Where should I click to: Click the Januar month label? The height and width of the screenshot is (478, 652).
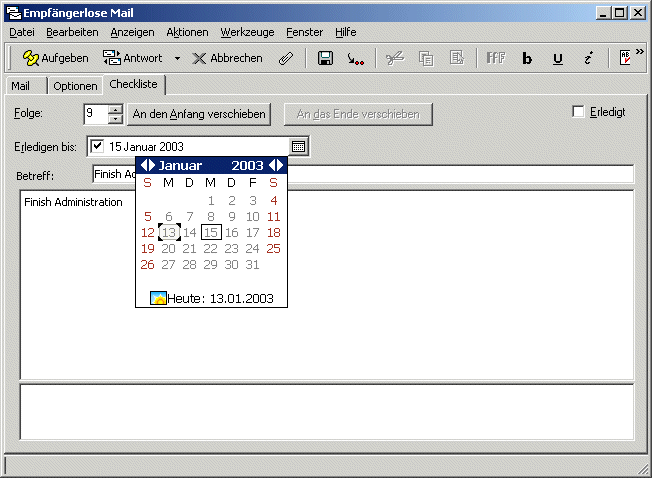180,165
